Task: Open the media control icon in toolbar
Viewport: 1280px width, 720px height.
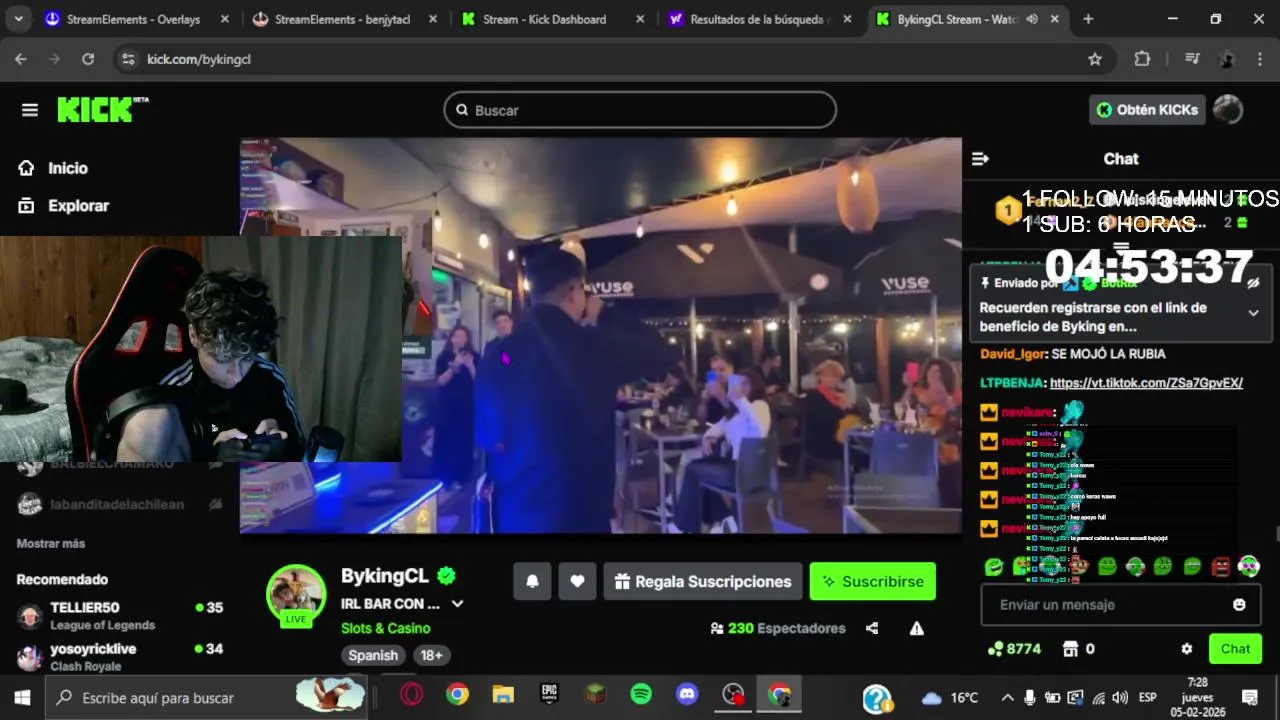Action: tap(1192, 59)
